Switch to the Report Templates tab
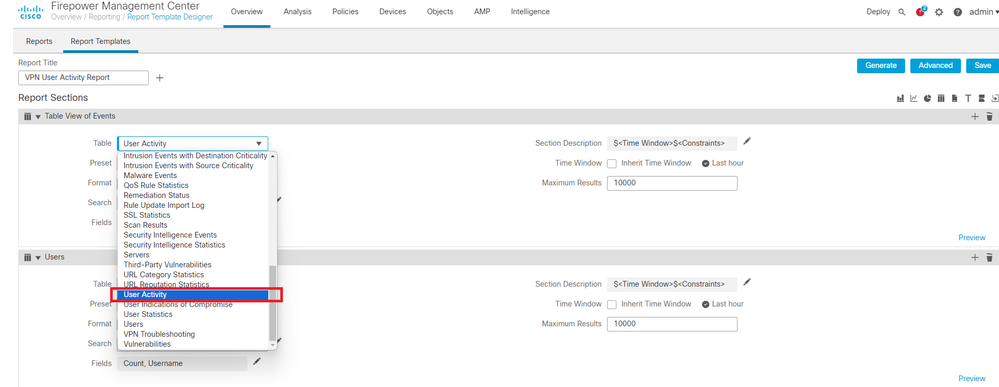Image resolution: width=999 pixels, height=387 pixels. point(101,41)
